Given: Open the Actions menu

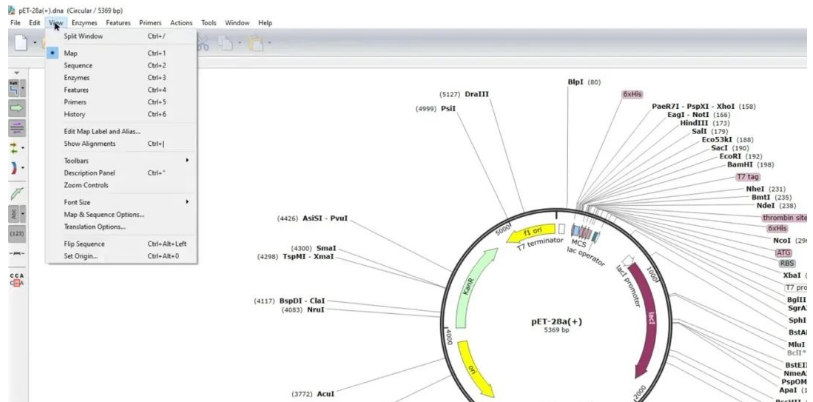Looking at the screenshot, I should point(181,23).
